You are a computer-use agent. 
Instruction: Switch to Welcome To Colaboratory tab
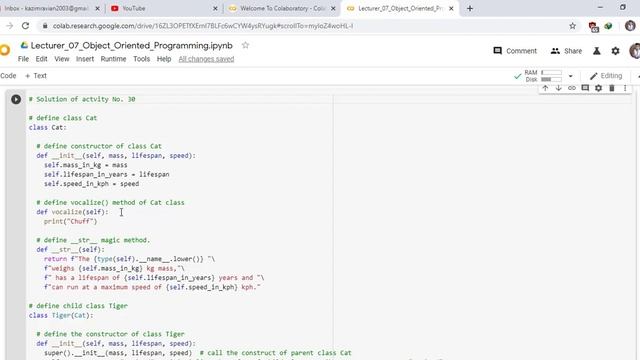tap(282, 8)
